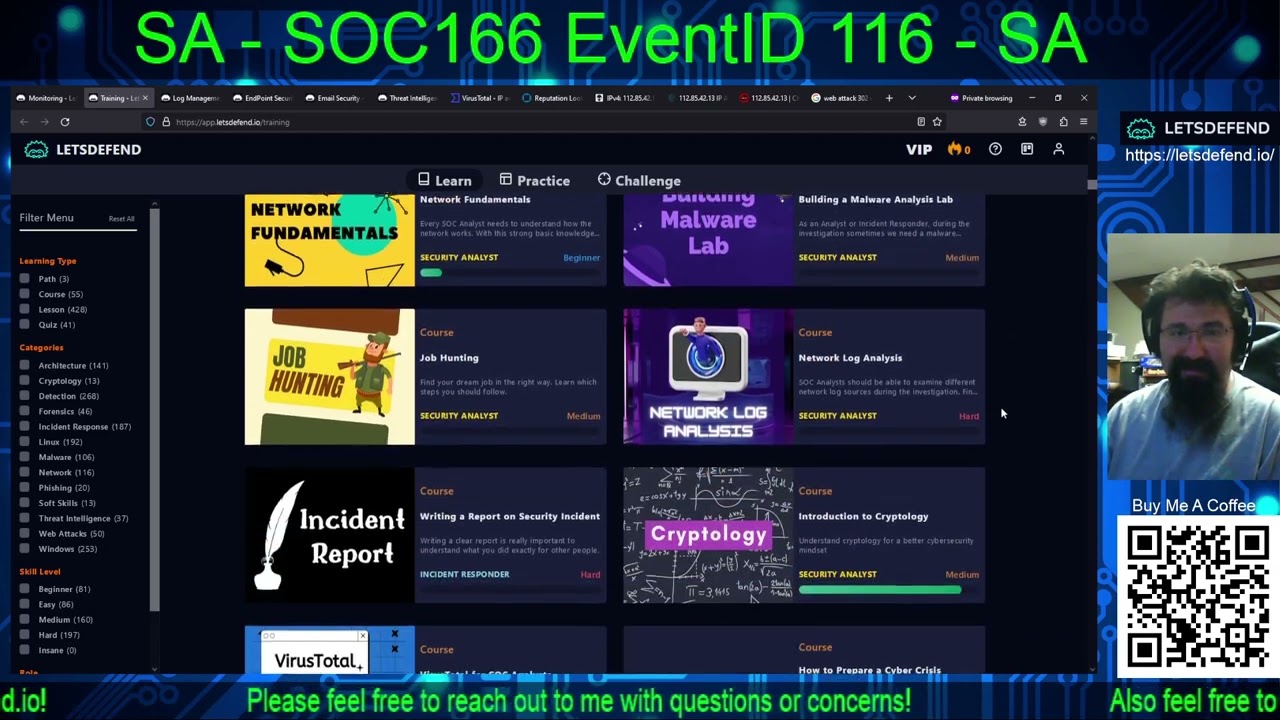Click the Cryptology course thumbnail
Image resolution: width=1280 pixels, height=720 pixels.
coord(708,536)
